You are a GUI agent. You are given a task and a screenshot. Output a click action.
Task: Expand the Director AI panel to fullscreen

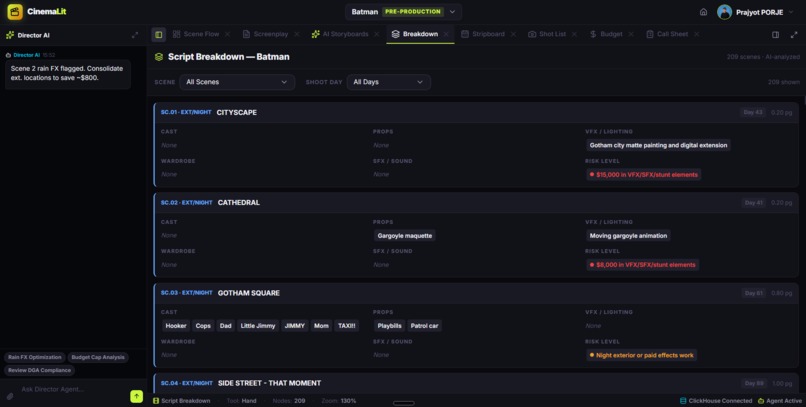(135, 35)
